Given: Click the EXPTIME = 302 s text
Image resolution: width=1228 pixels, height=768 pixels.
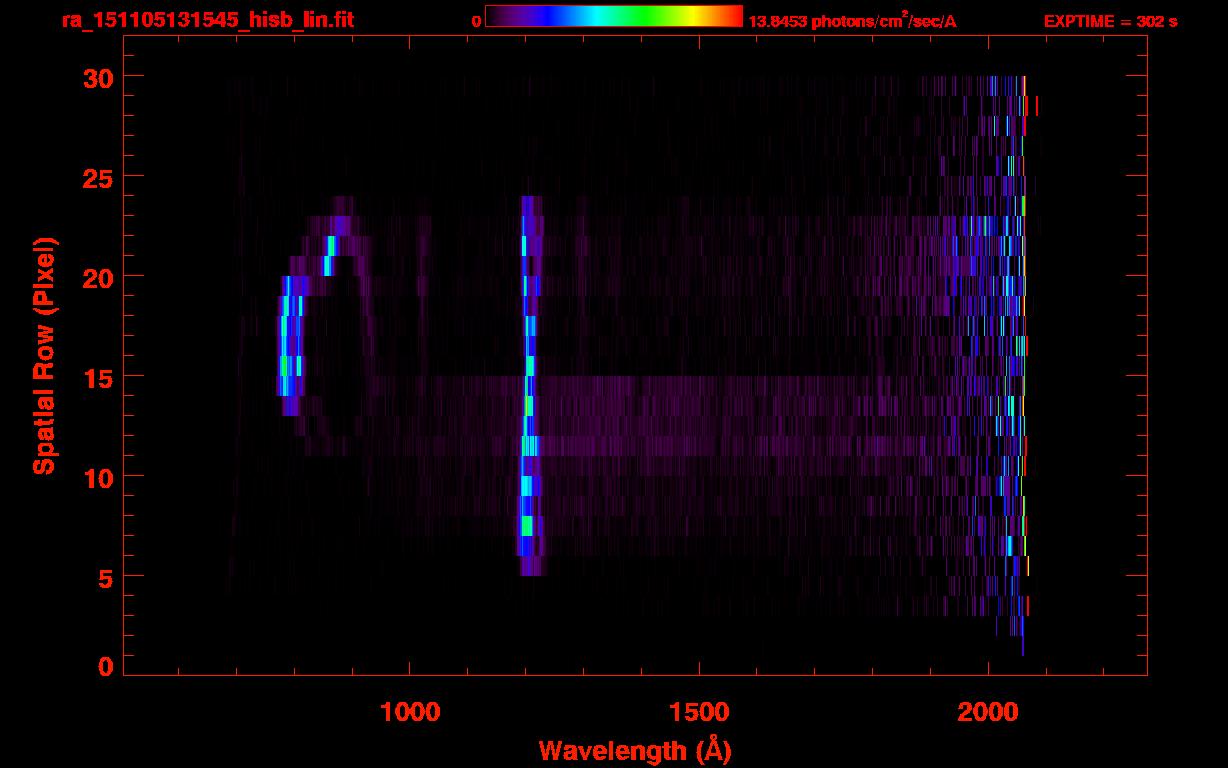Looking at the screenshot, I should (x=1110, y=21).
